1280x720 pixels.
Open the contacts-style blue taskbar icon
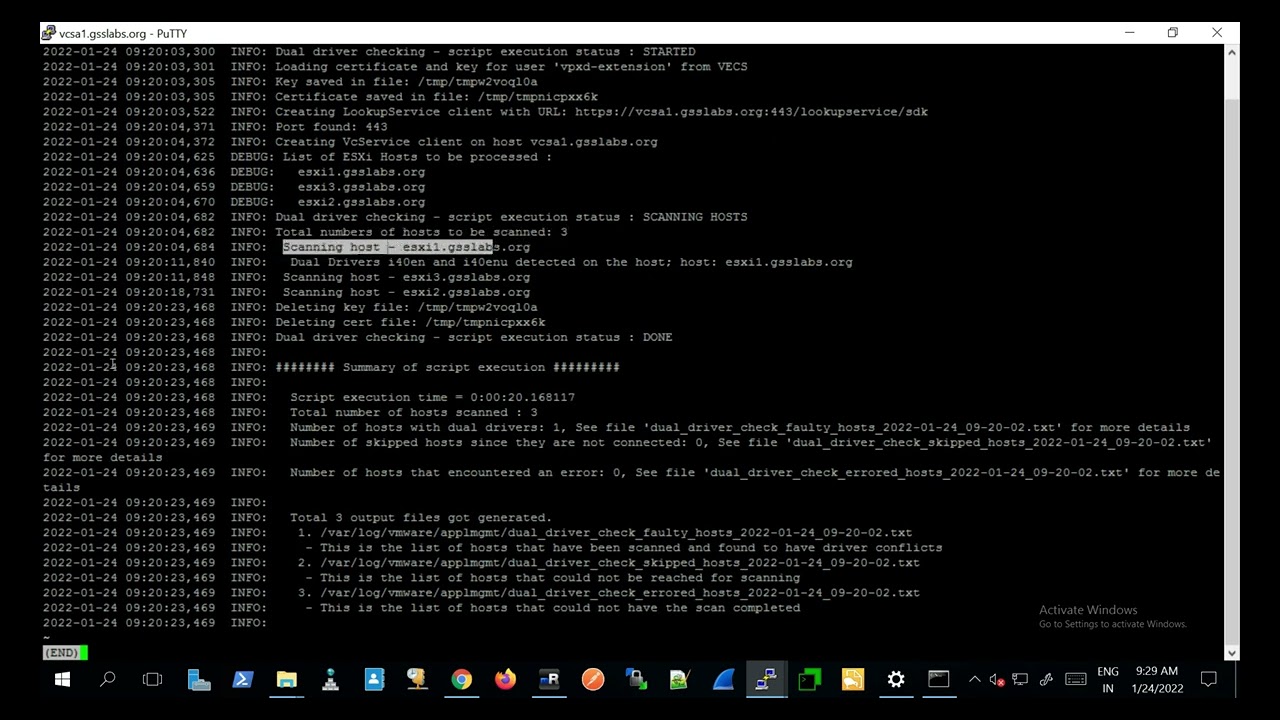click(x=374, y=680)
